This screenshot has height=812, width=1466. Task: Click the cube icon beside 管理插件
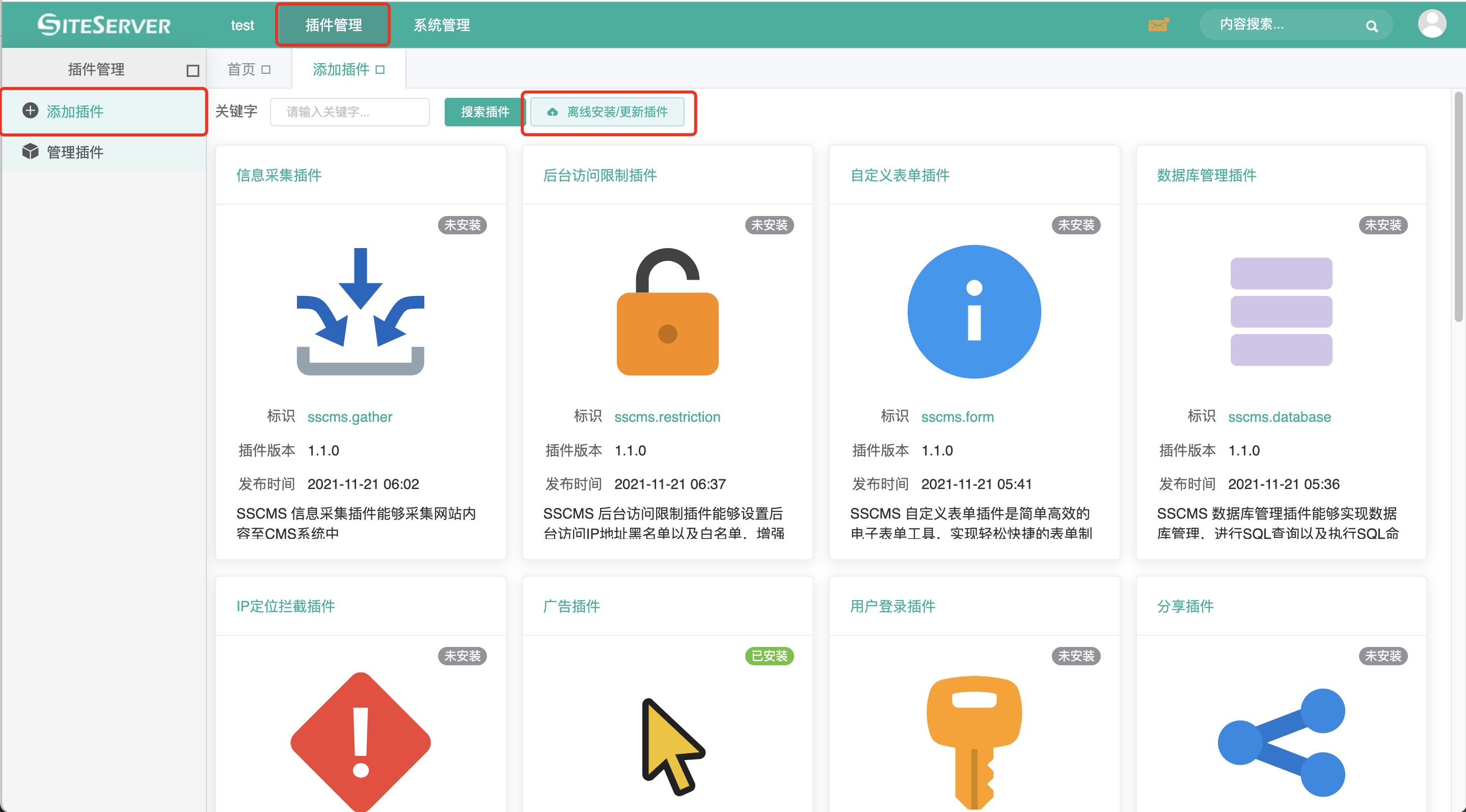coord(30,151)
